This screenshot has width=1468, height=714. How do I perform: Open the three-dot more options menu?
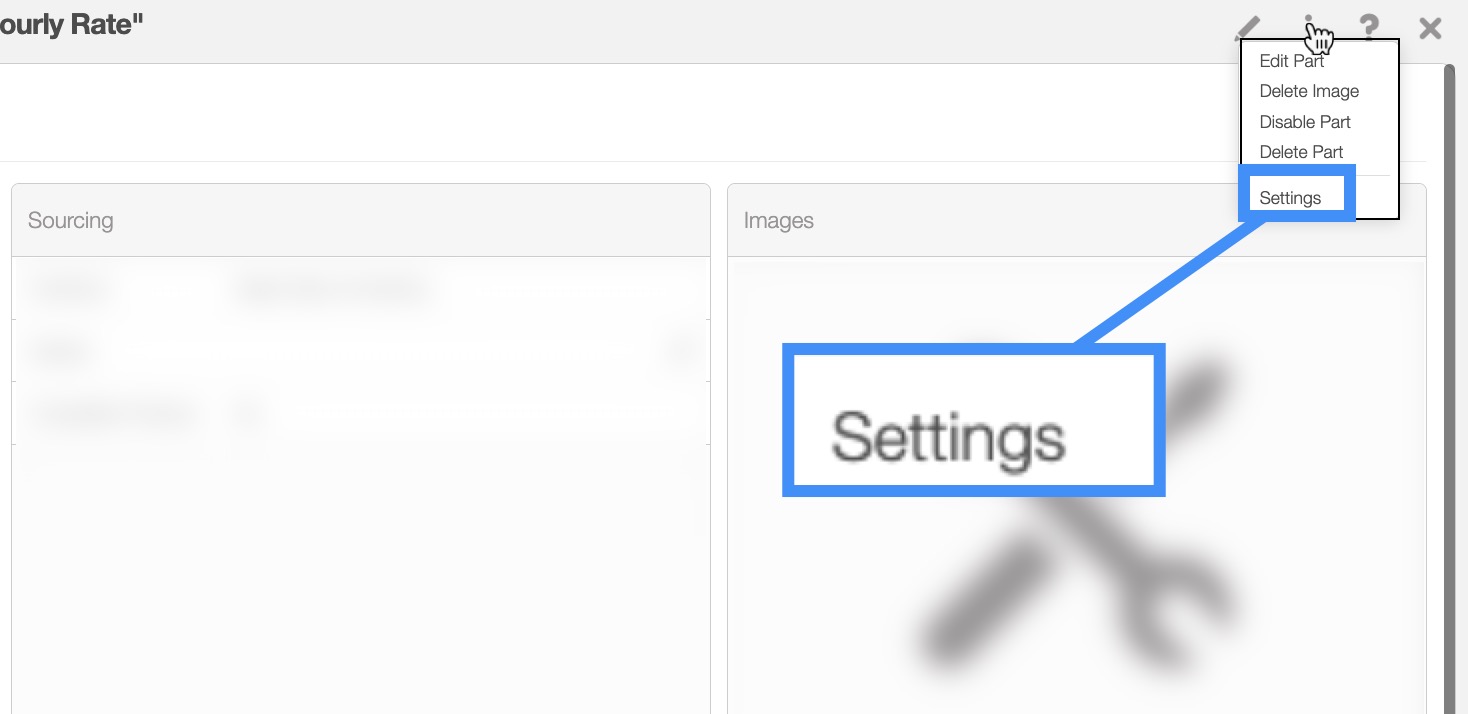point(1309,27)
